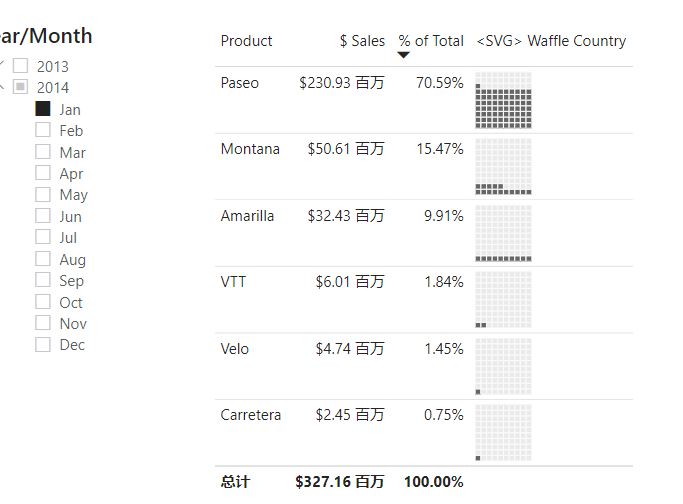Uncheck the Jan checkbox

tap(43, 109)
